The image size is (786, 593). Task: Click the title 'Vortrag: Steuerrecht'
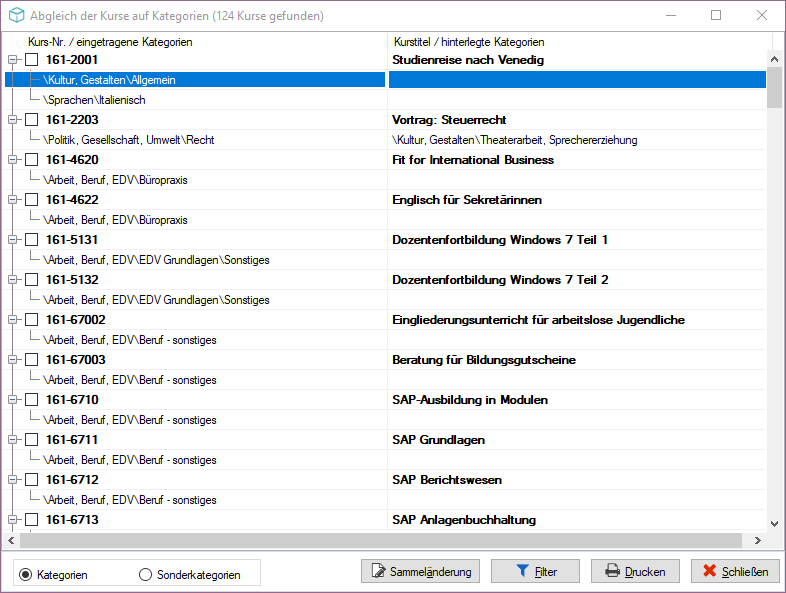click(449, 120)
